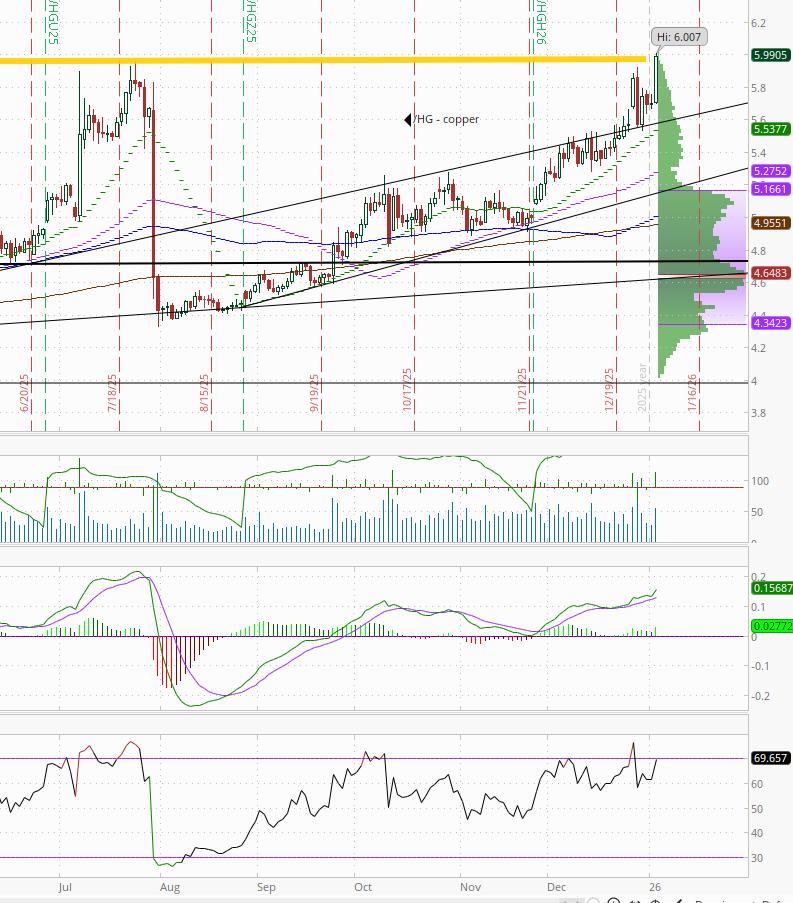Click the -0.2 level on MACD axis

pos(760,696)
